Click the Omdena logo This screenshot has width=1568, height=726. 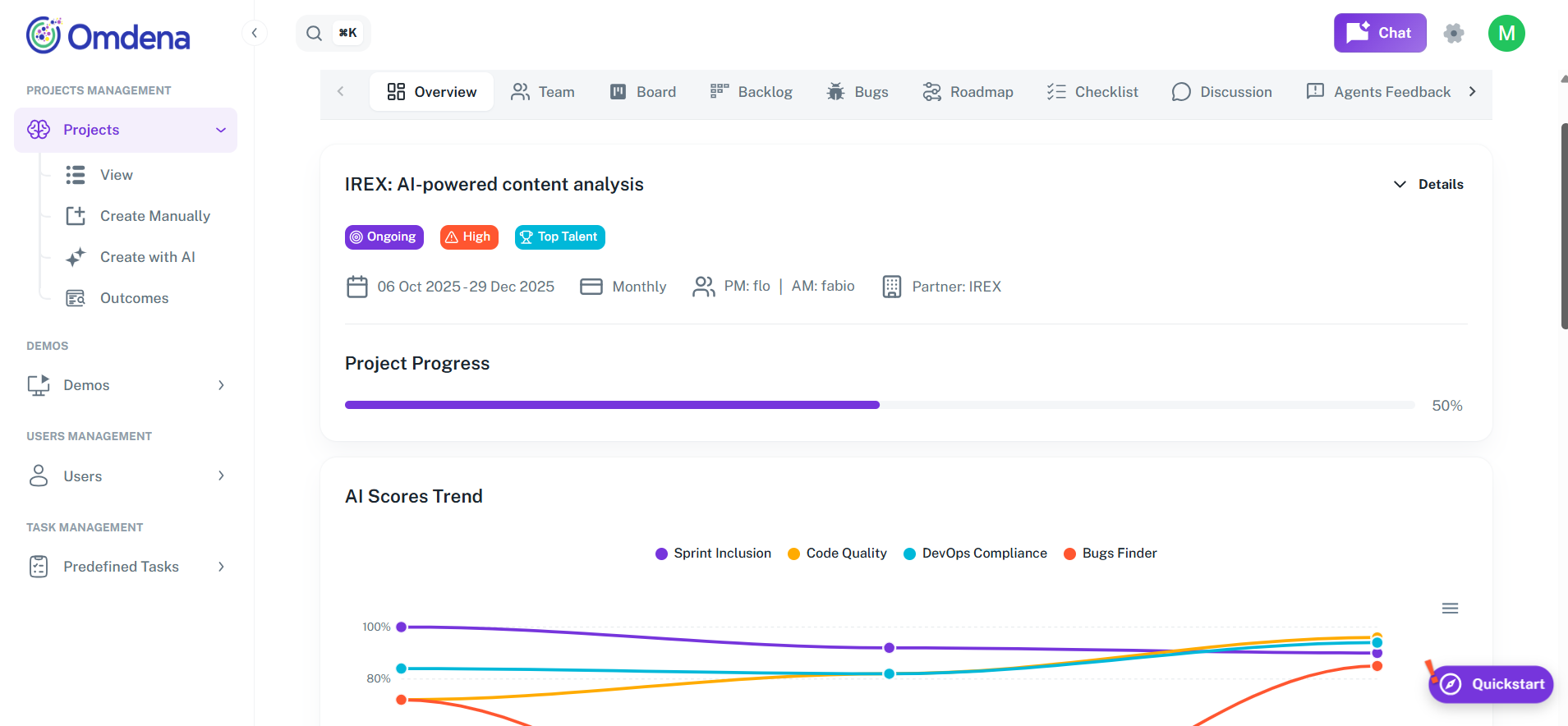(108, 36)
